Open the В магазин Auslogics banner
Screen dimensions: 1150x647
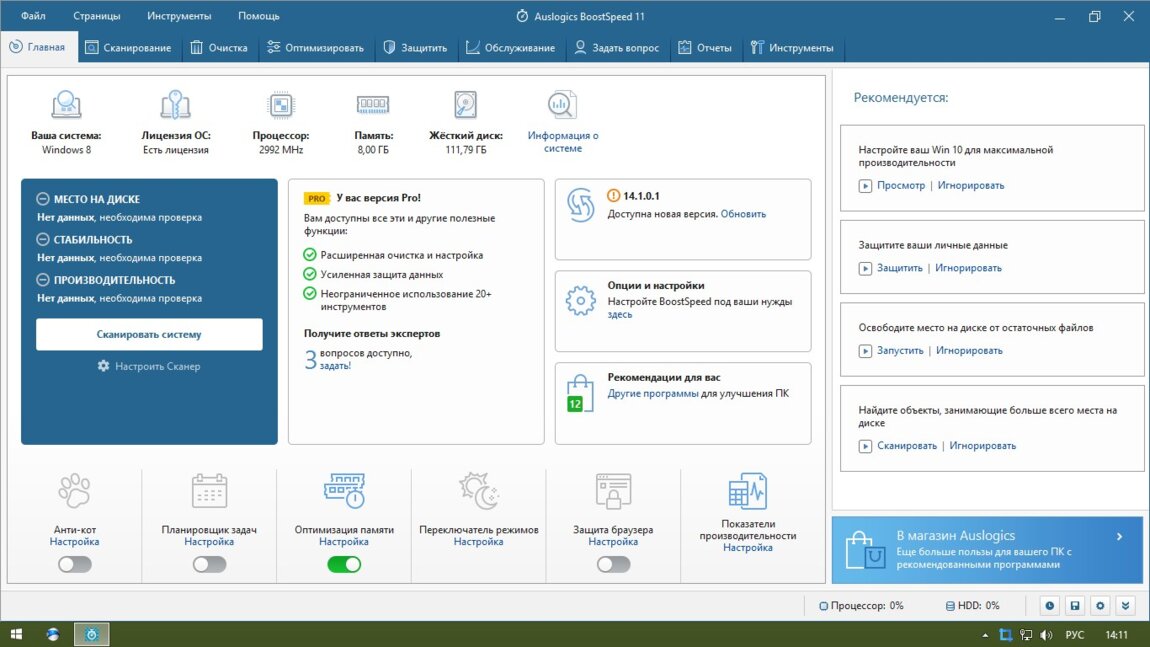coord(987,549)
